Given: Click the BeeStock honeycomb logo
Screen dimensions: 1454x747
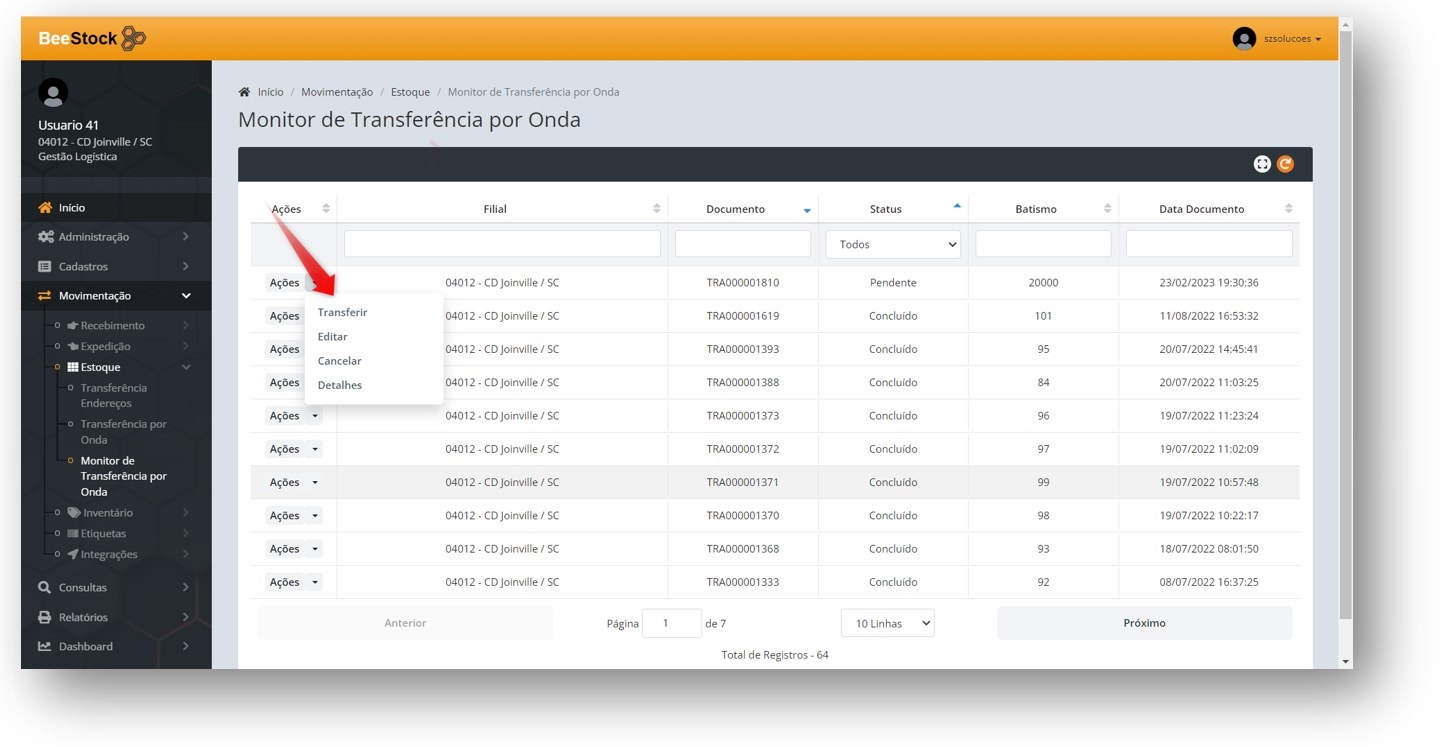Looking at the screenshot, I should click(133, 39).
